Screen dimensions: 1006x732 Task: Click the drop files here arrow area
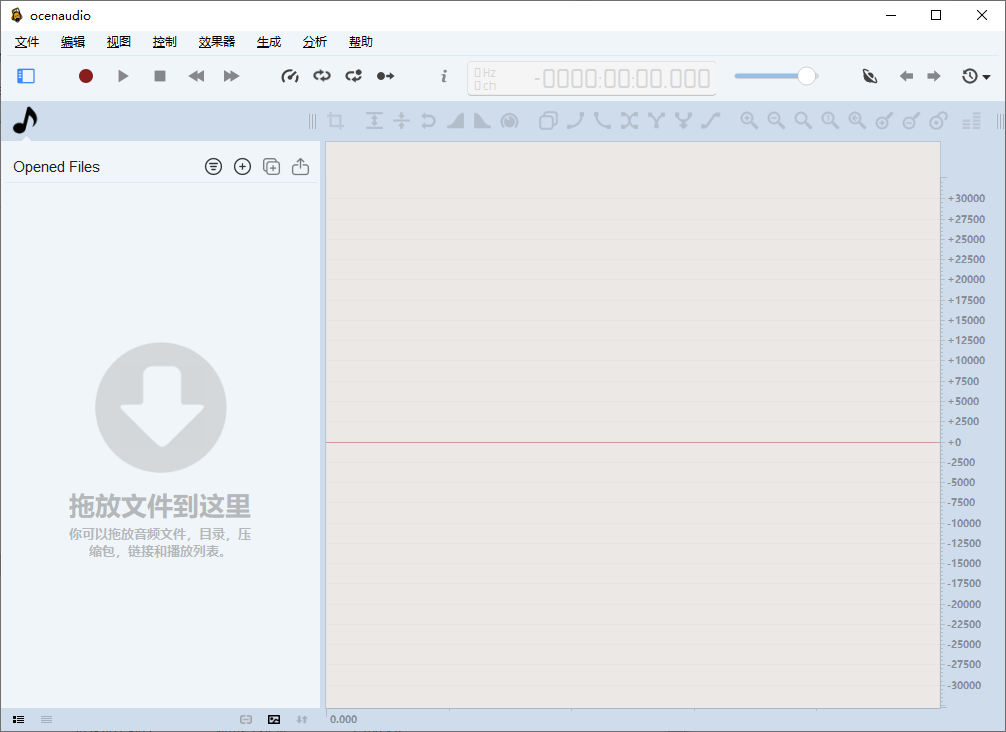(160, 407)
